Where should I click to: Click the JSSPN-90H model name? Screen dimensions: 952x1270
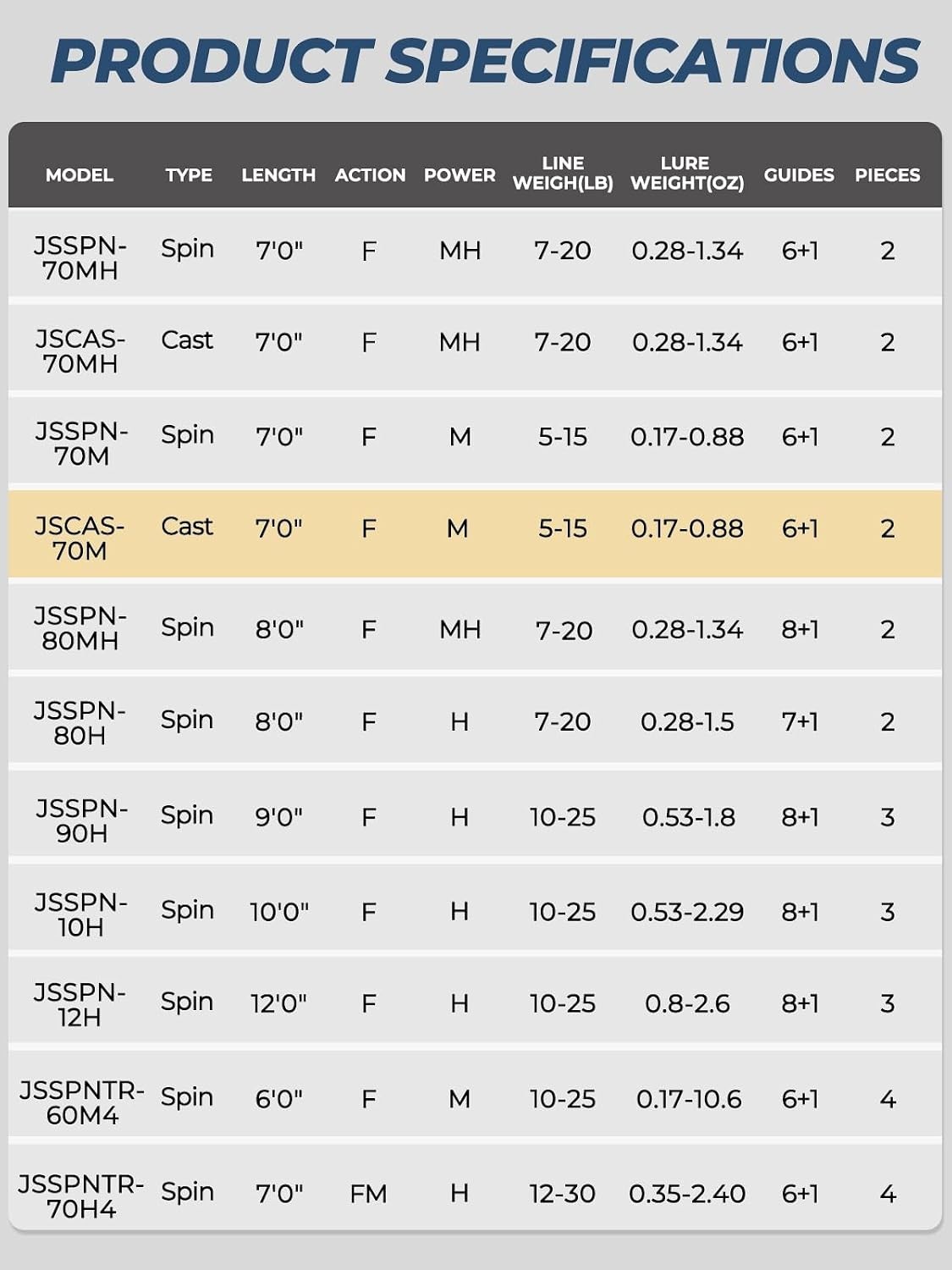pyautogui.click(x=81, y=821)
